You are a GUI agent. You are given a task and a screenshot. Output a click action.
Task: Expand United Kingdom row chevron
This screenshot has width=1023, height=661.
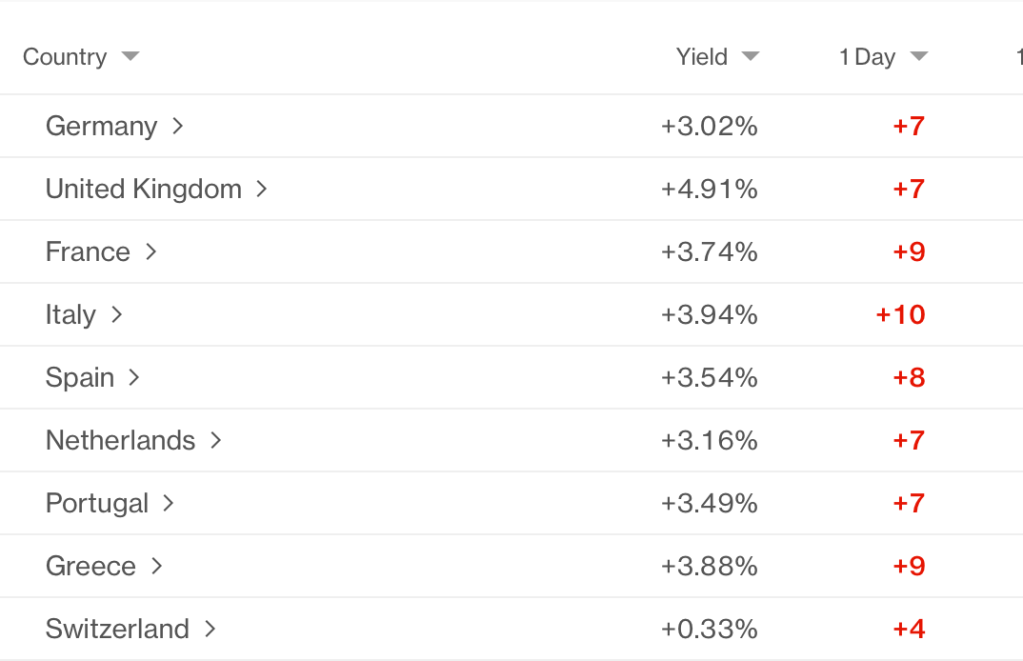coord(262,189)
